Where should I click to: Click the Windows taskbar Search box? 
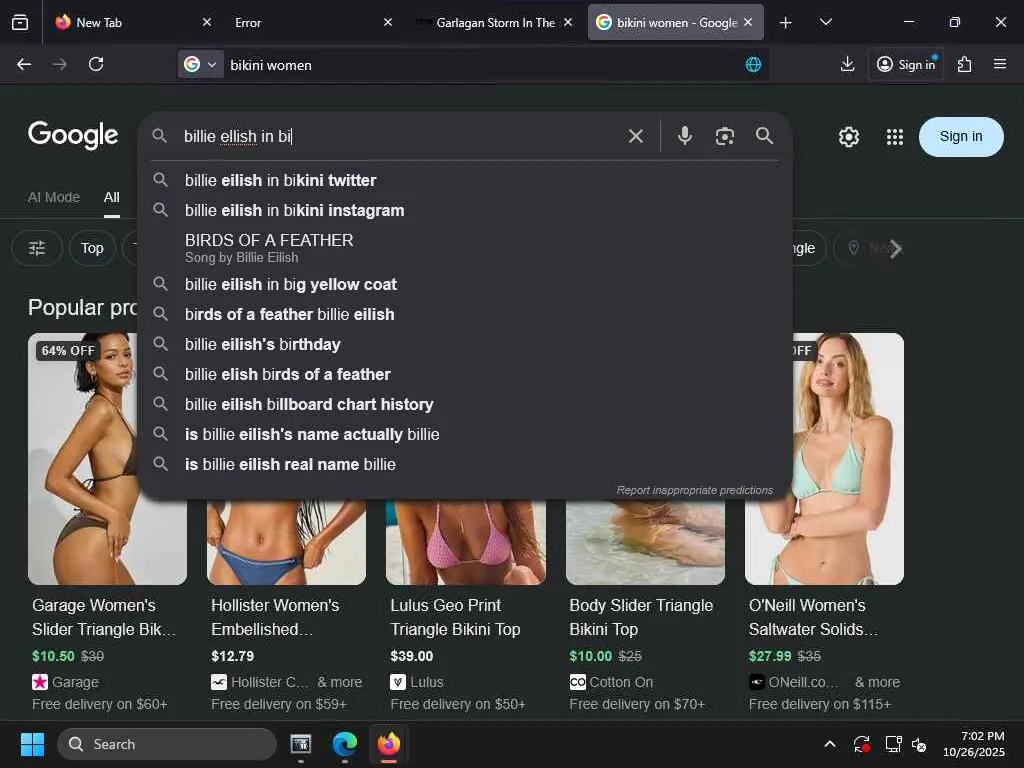(x=167, y=744)
